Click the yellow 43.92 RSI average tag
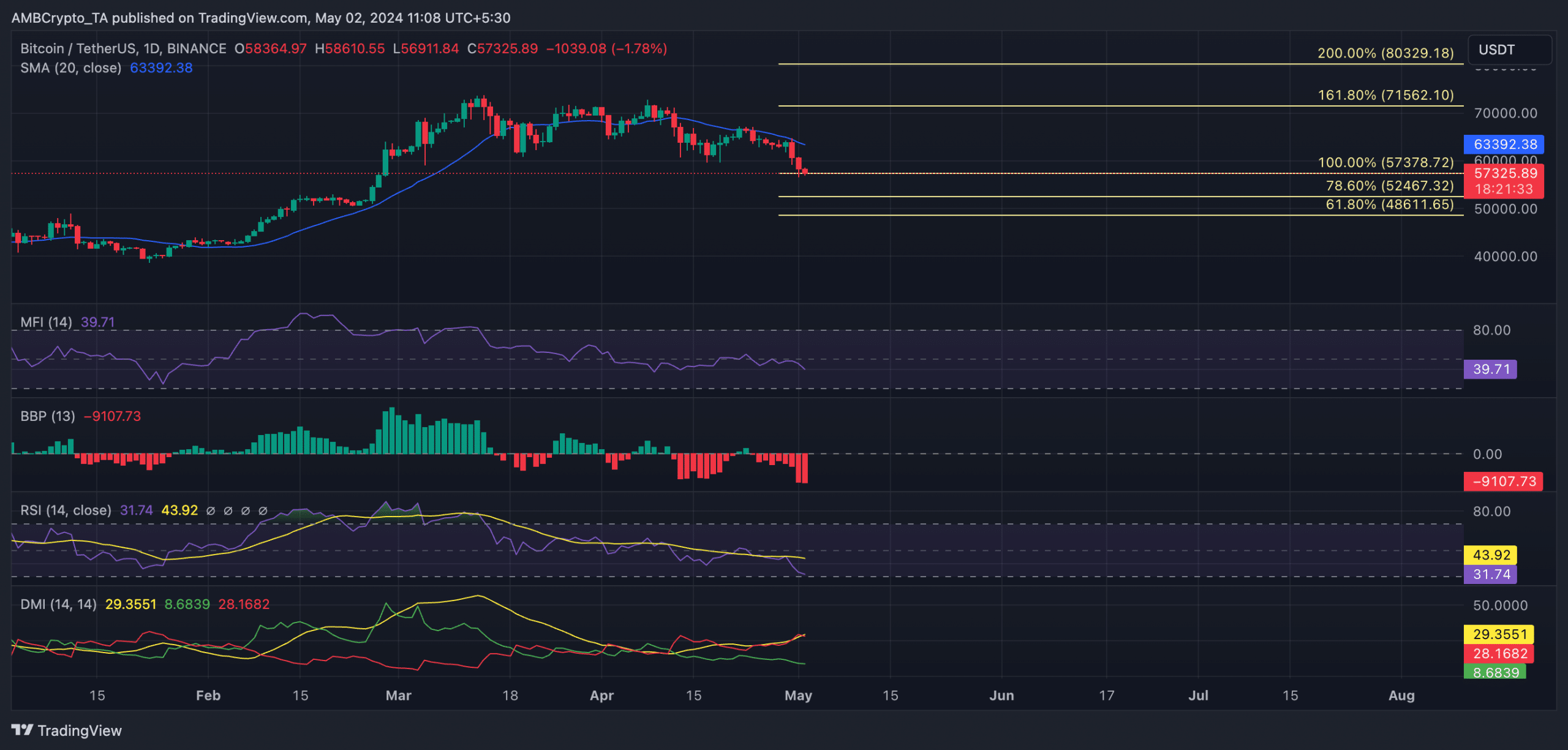Image resolution: width=1568 pixels, height=750 pixels. 1490,555
